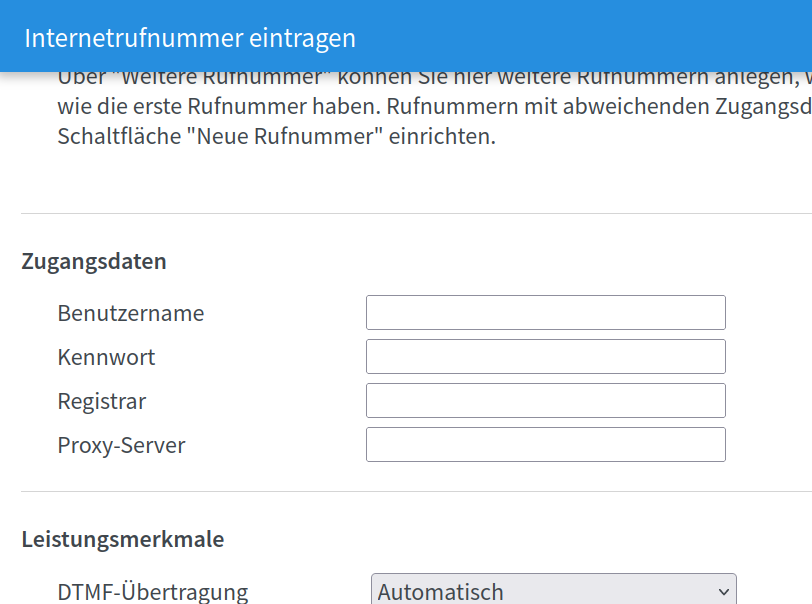812x604 pixels.
Task: Click the Kennwort label text
Action: point(106,357)
